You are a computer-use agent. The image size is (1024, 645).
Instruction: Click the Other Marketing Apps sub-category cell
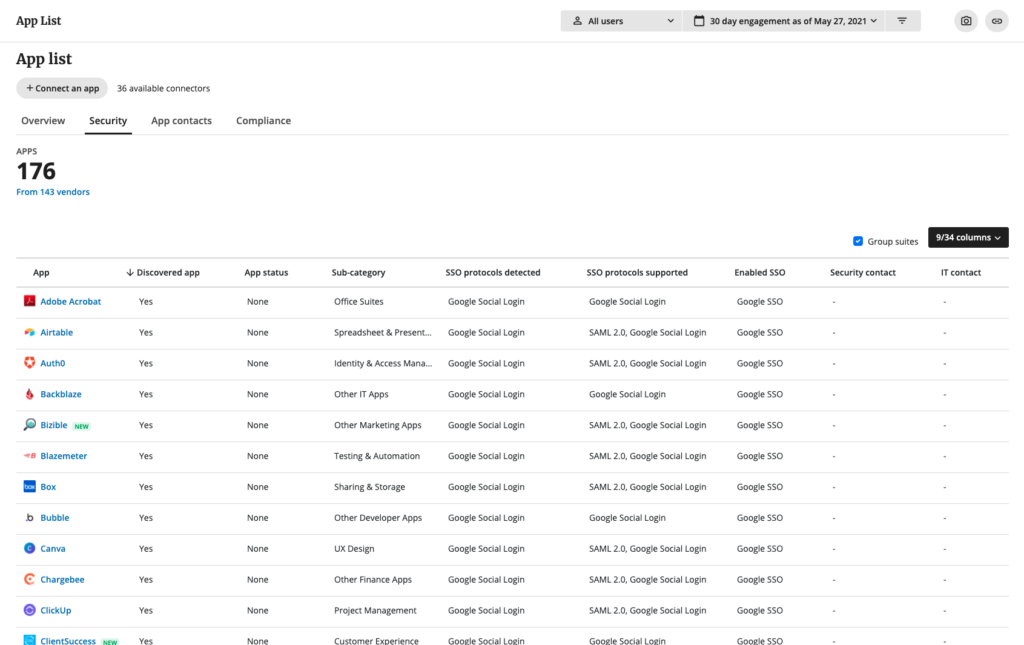tap(377, 425)
